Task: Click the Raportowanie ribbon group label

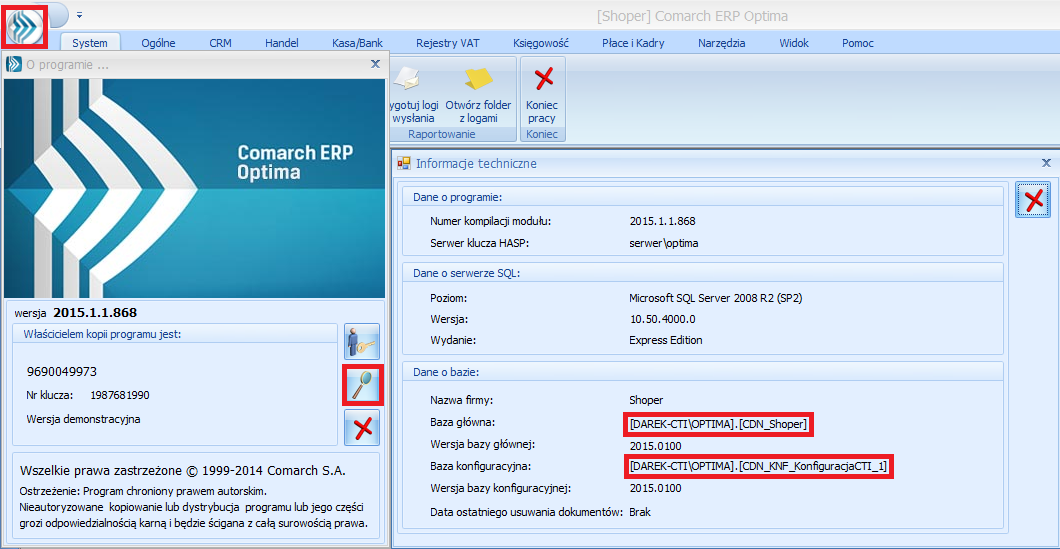Action: point(442,135)
